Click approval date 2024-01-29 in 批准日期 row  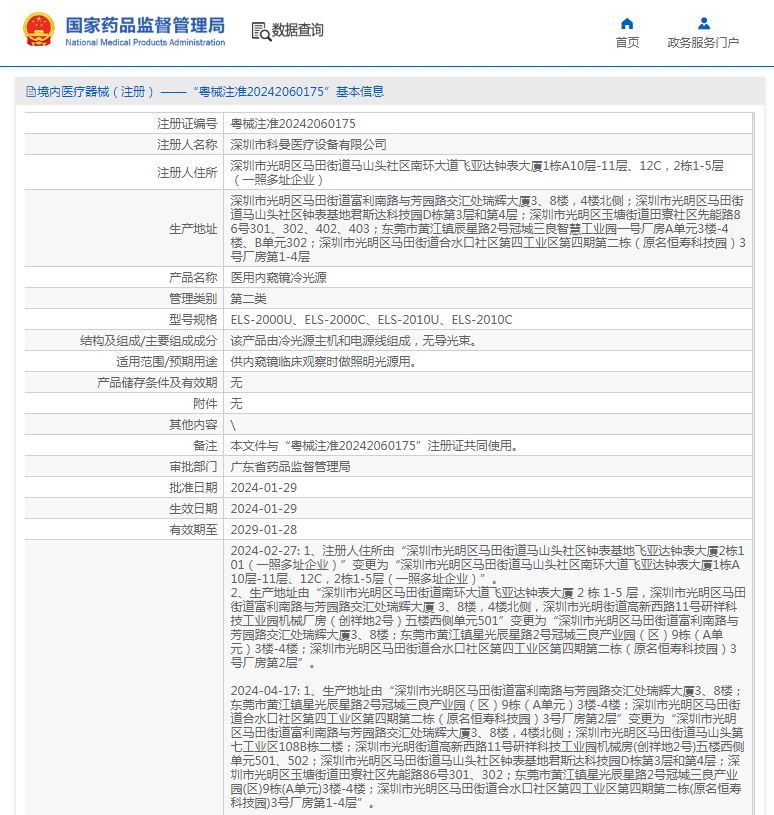coord(264,488)
